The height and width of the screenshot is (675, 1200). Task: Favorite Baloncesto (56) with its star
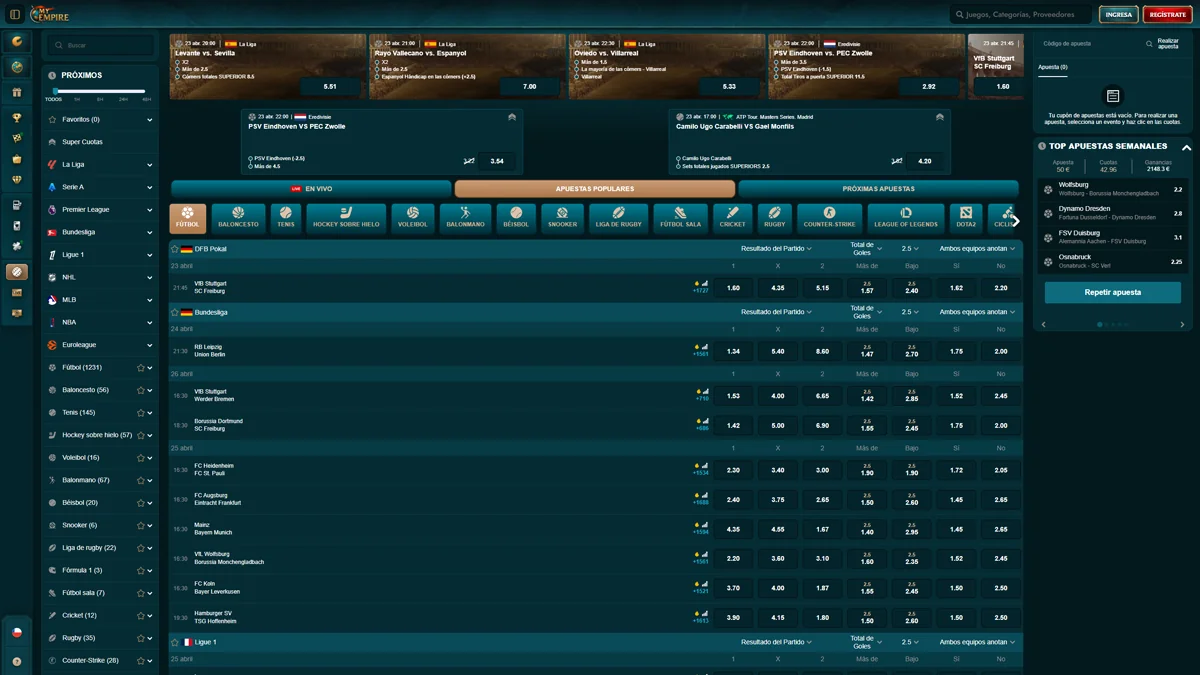point(141,390)
